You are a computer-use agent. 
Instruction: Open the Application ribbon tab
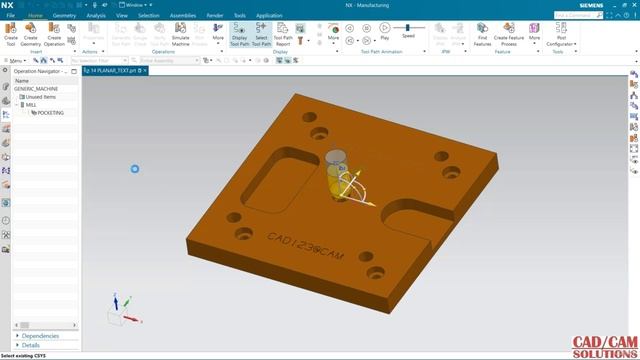269,16
